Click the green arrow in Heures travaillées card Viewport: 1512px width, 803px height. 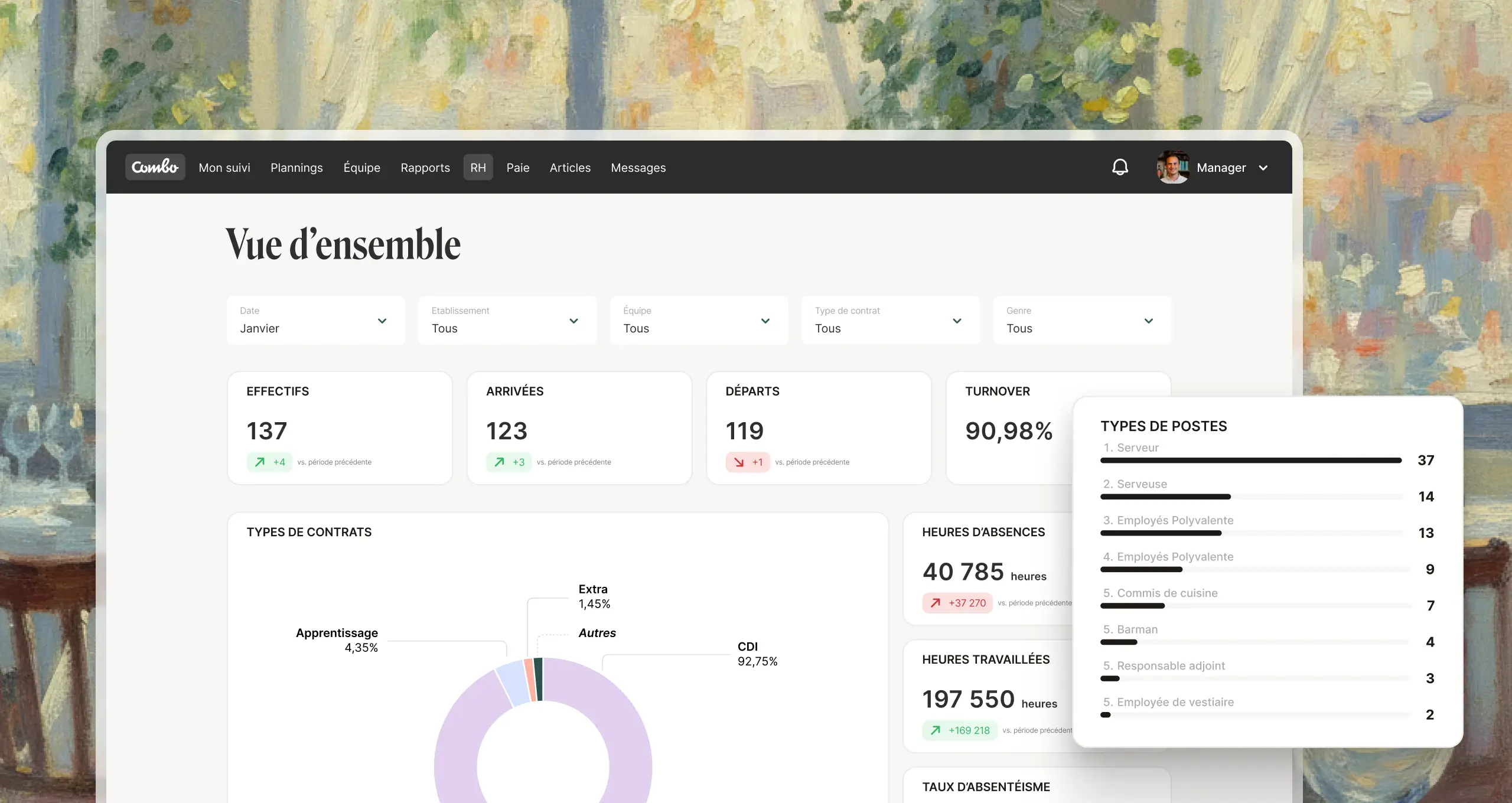936,730
